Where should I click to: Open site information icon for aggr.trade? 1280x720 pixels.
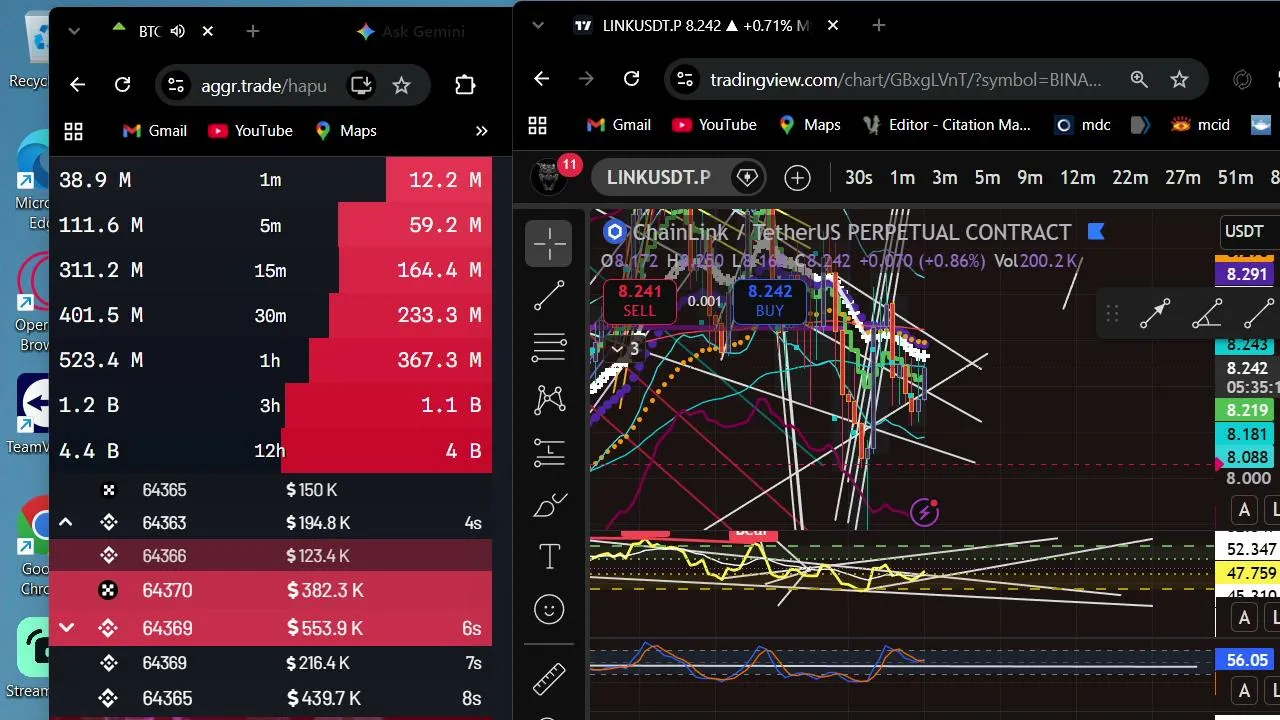pos(175,85)
